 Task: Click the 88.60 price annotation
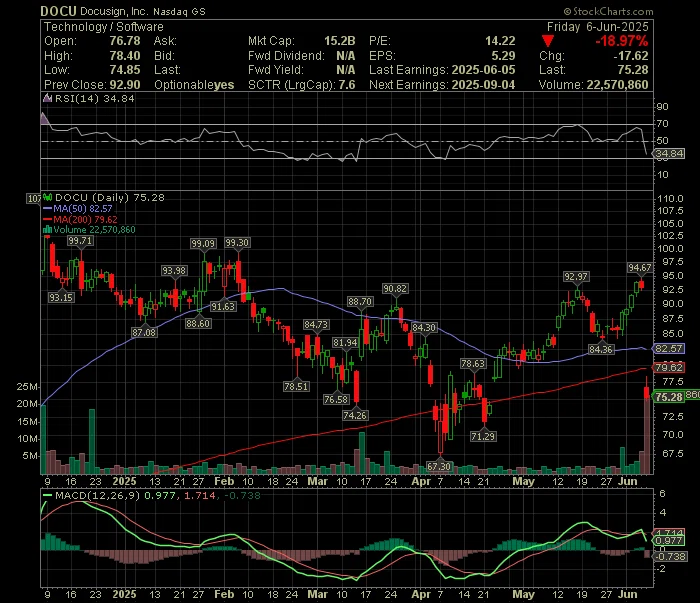pos(198,323)
